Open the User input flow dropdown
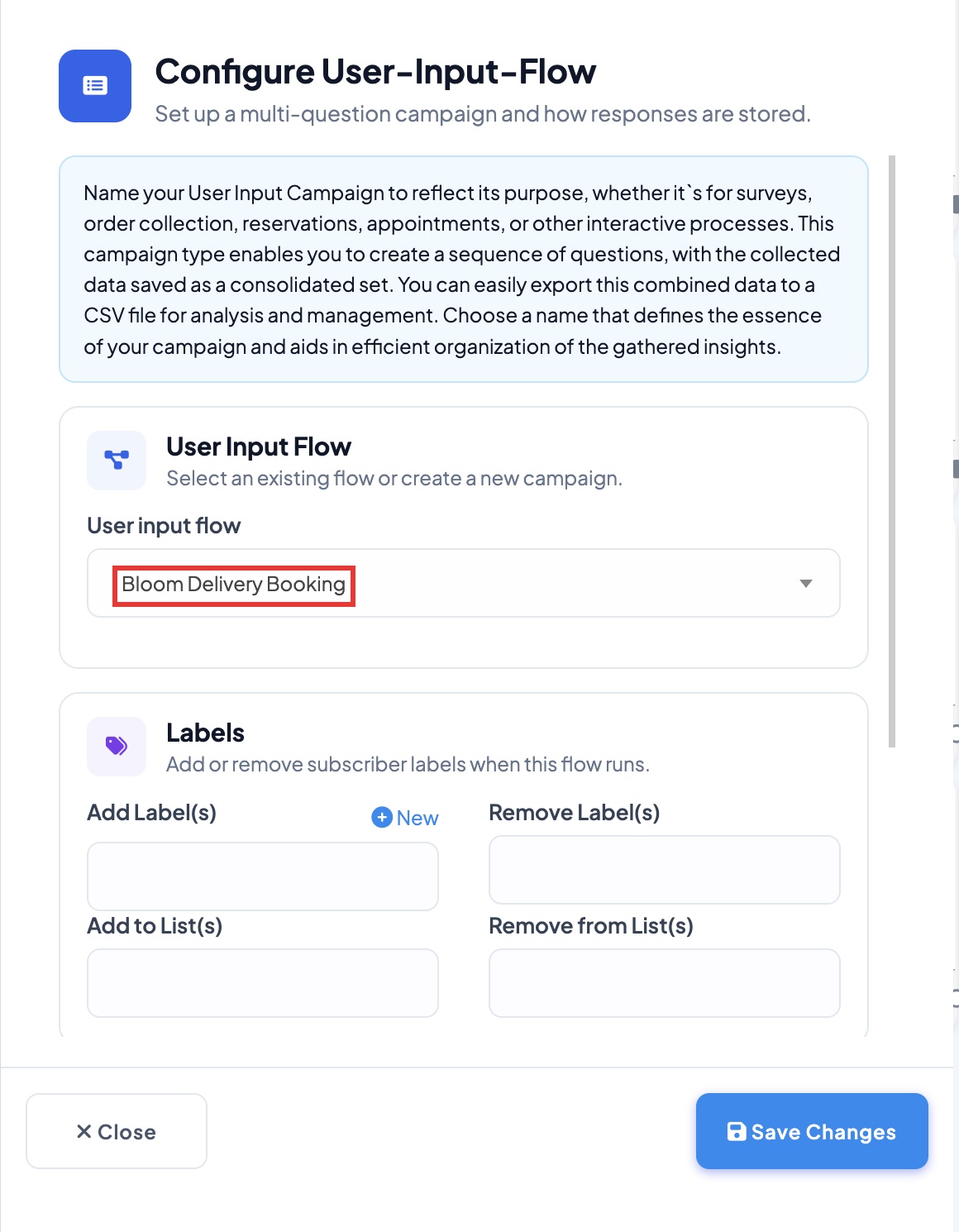Screen dimensions: 959x1232 464,583
